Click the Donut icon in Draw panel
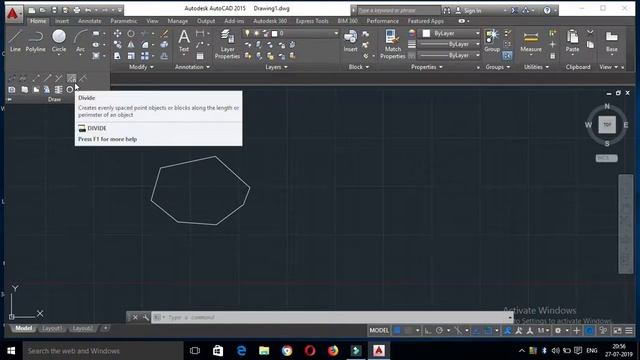 click(70, 89)
